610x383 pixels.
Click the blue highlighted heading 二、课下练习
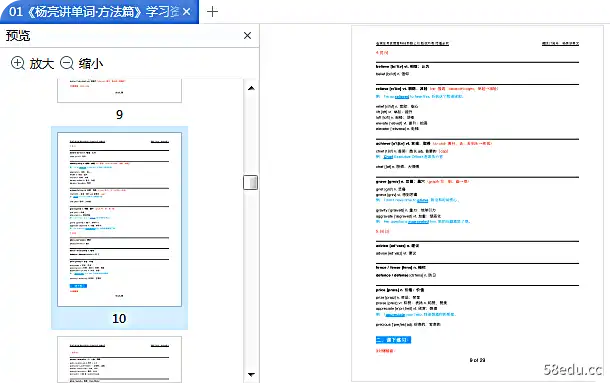(x=393, y=340)
